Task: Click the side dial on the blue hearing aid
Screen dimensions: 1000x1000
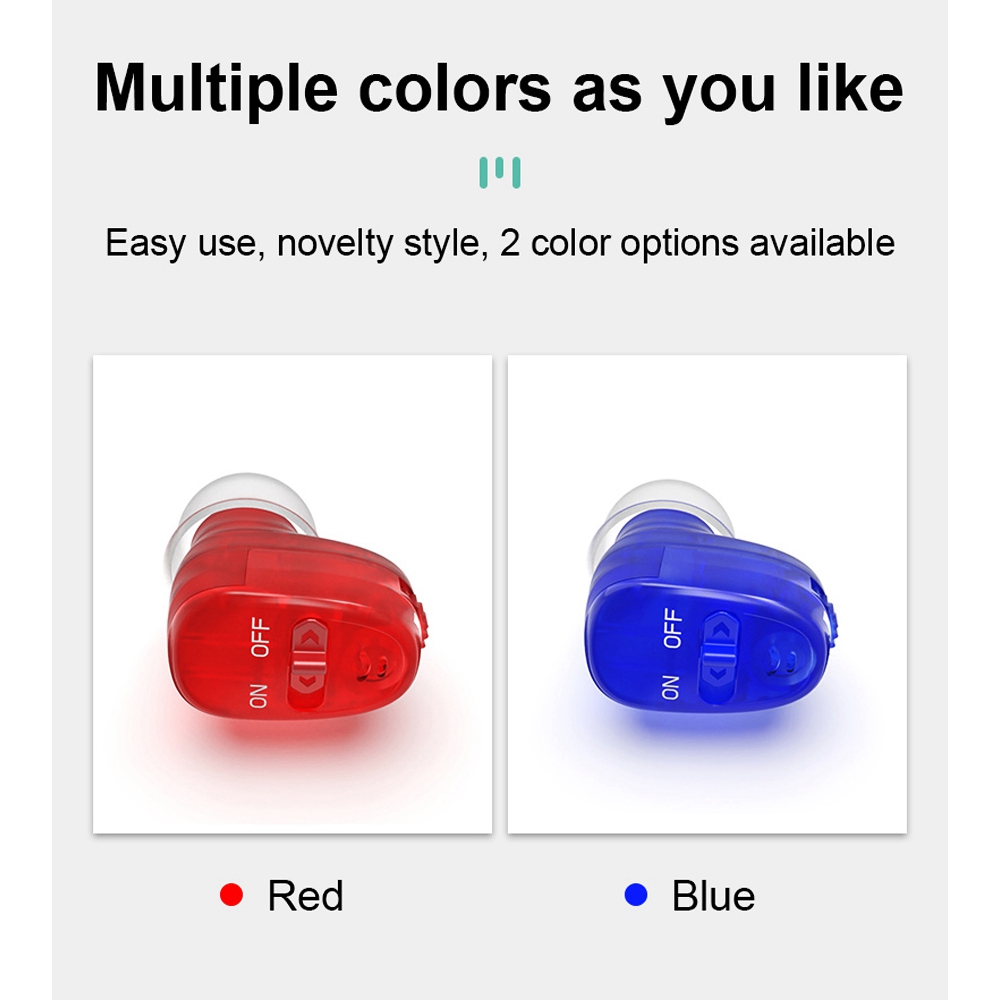Action: click(833, 622)
